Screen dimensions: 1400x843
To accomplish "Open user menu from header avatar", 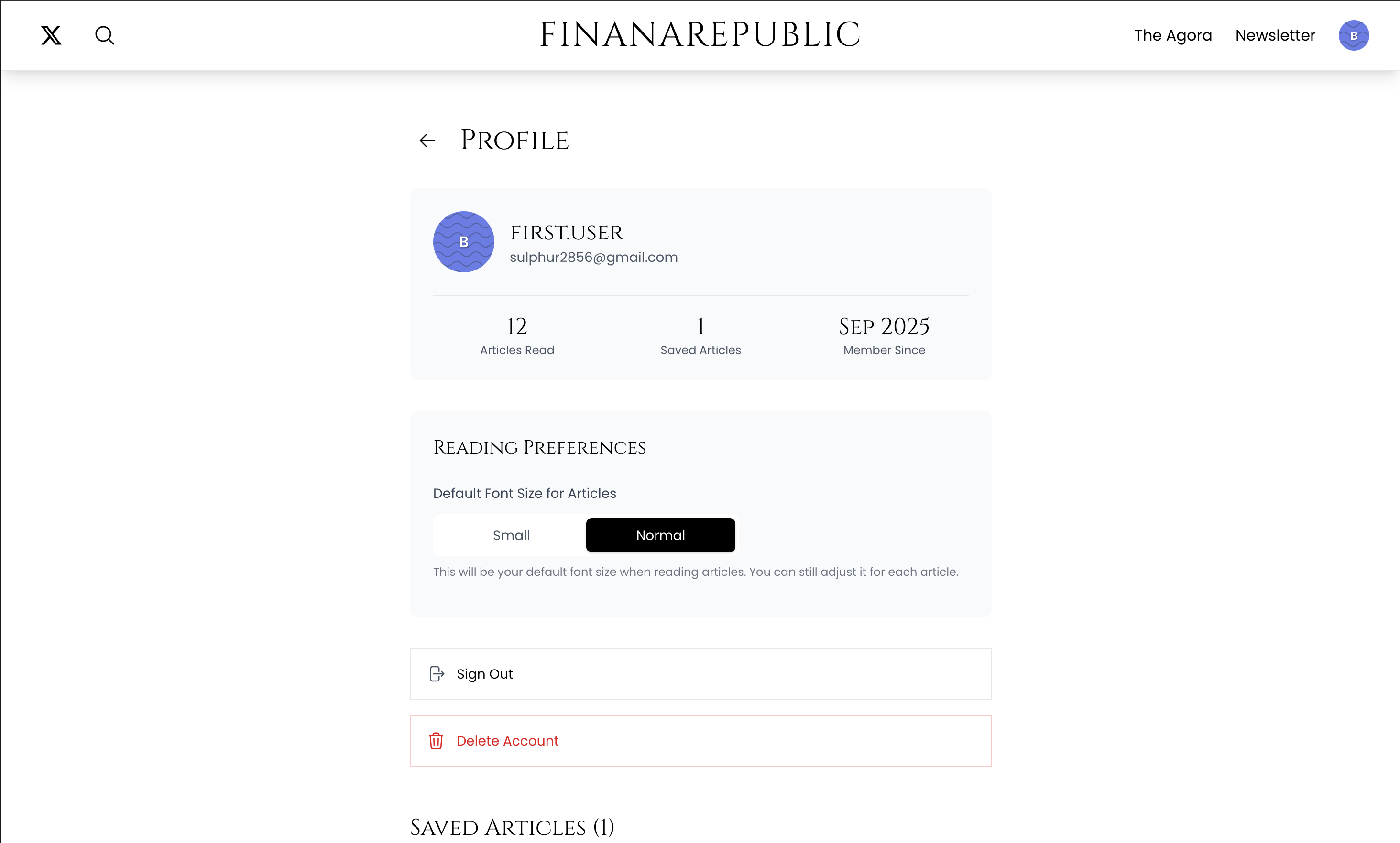I will [x=1354, y=35].
